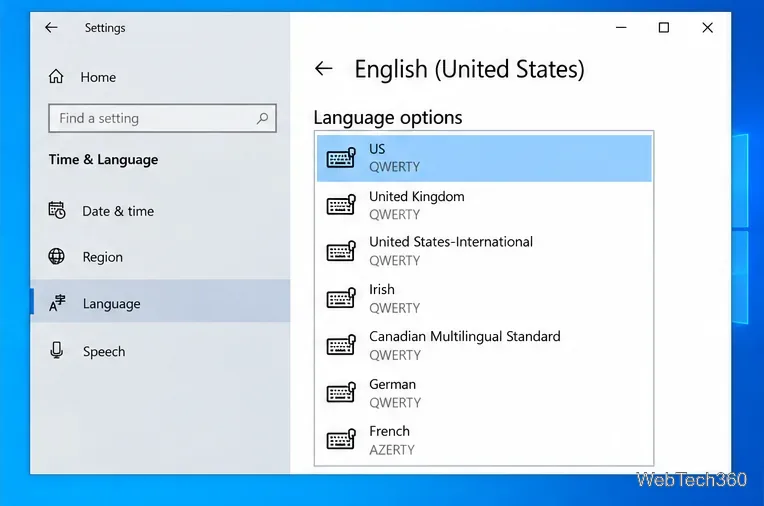Image resolution: width=764 pixels, height=506 pixels.
Task: Click keyboard icon beside US layout
Action: (341, 158)
